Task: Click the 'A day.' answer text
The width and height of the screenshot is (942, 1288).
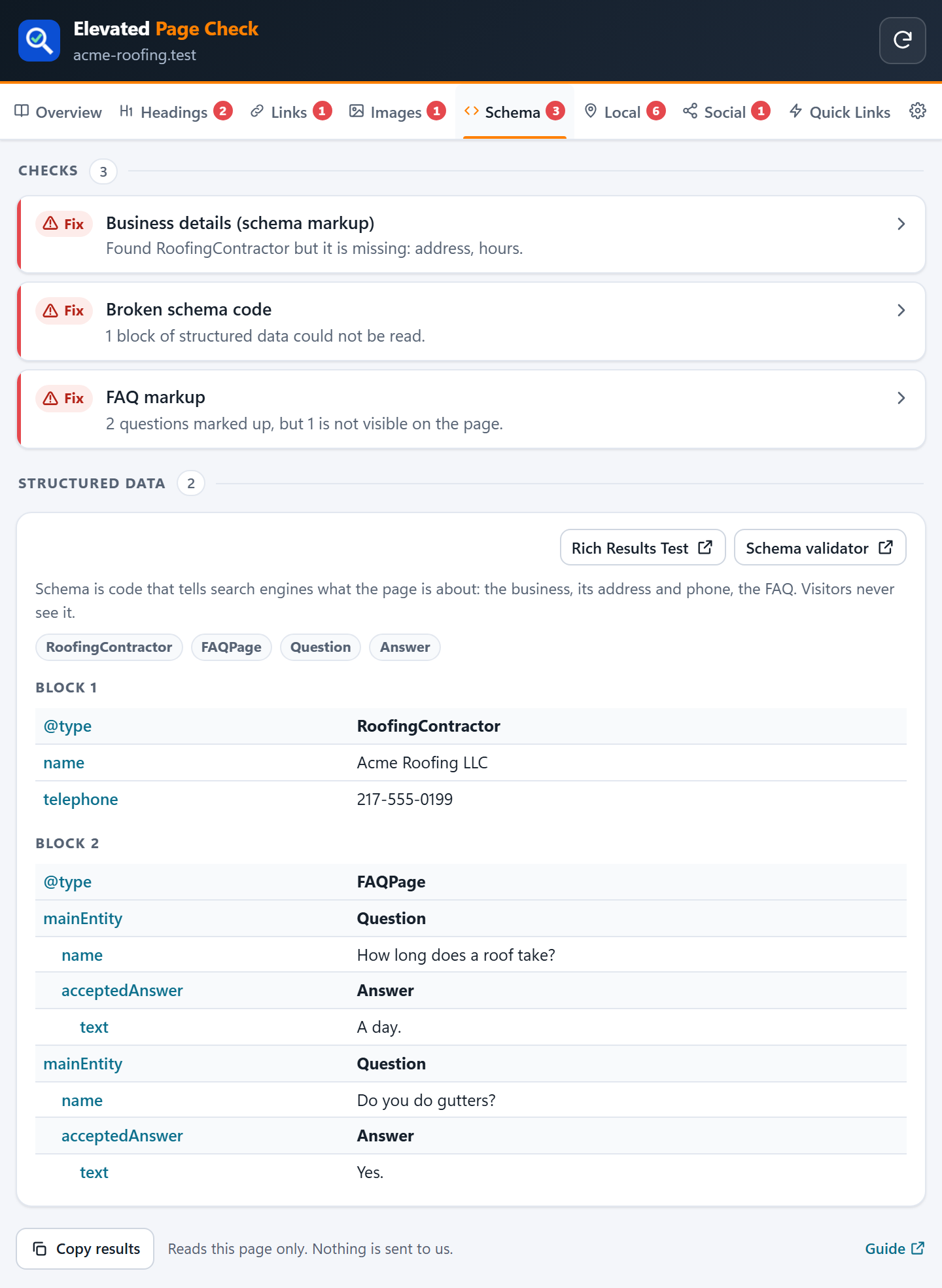Action: pos(379,1027)
